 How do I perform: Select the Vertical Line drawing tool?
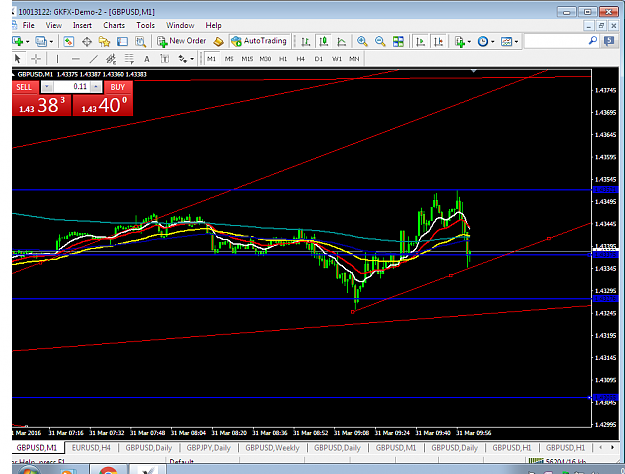(57, 59)
